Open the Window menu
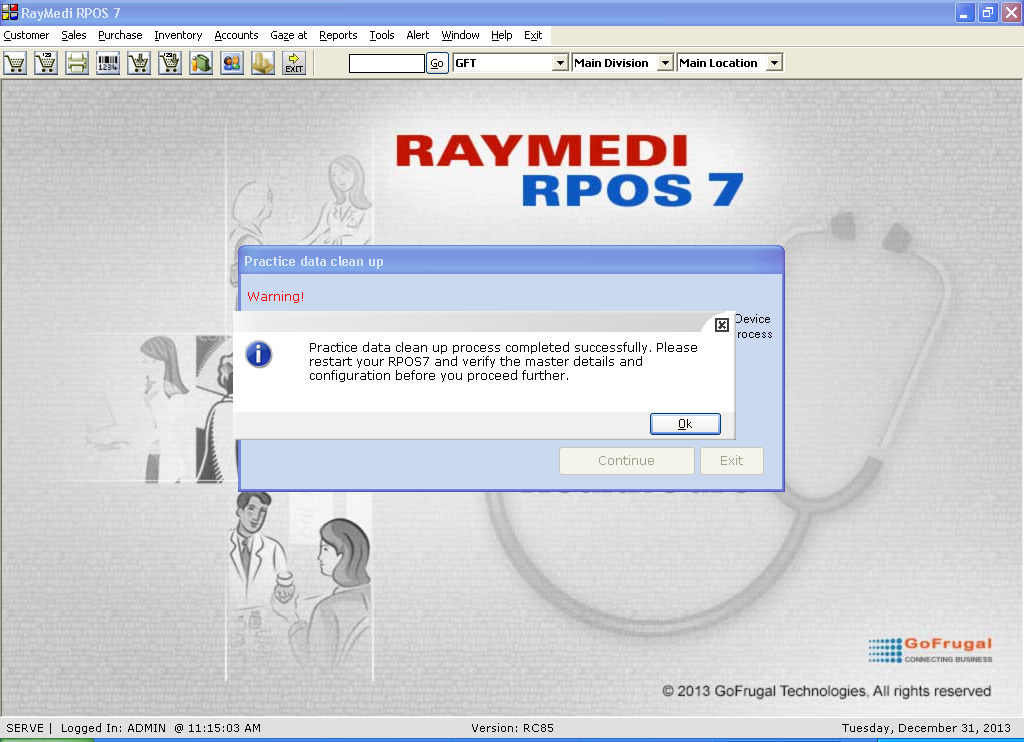The width and height of the screenshot is (1024, 742). tap(460, 35)
